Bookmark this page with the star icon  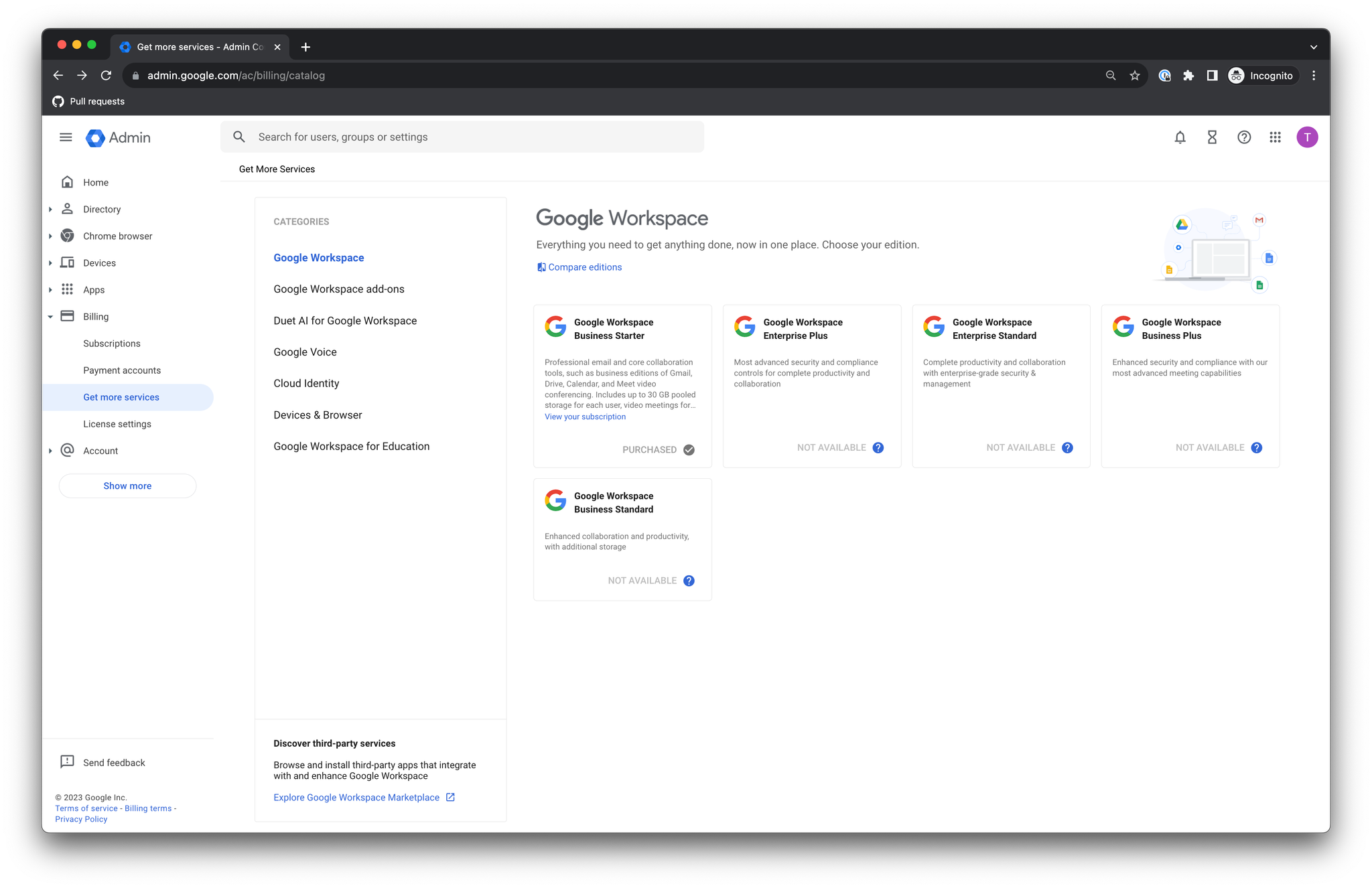(x=1134, y=76)
